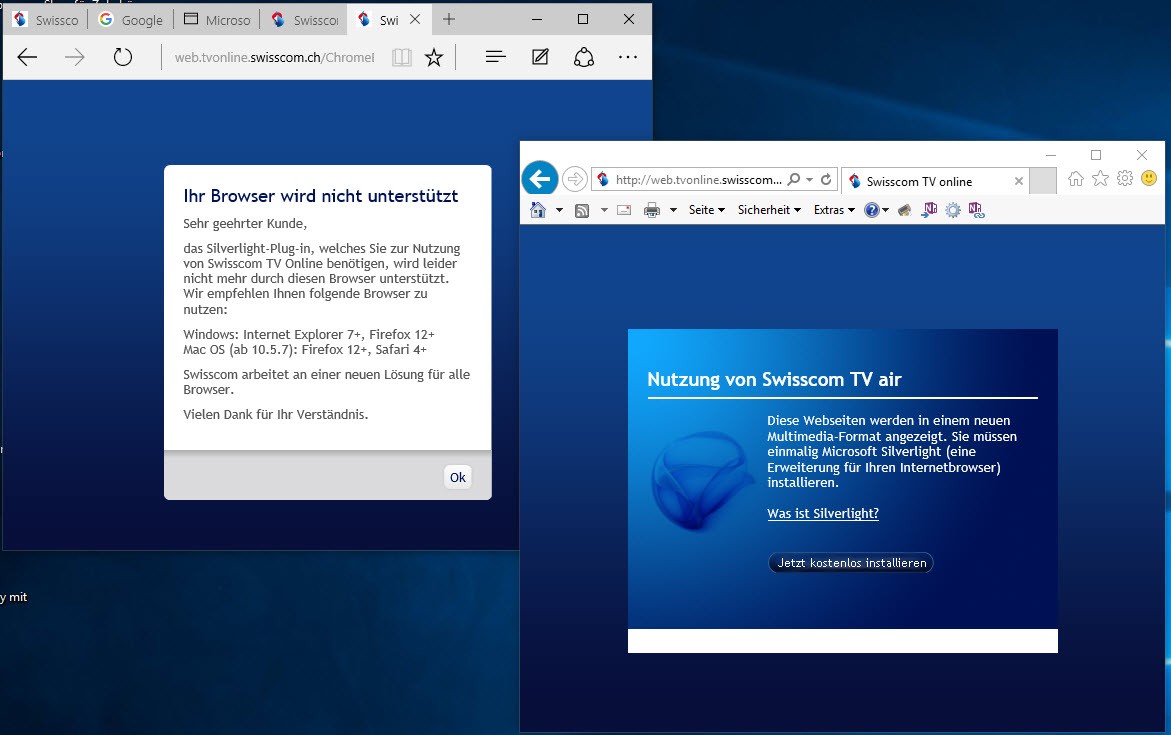Click the smiley feedback icon
This screenshot has height=735, width=1171.
point(1149,179)
